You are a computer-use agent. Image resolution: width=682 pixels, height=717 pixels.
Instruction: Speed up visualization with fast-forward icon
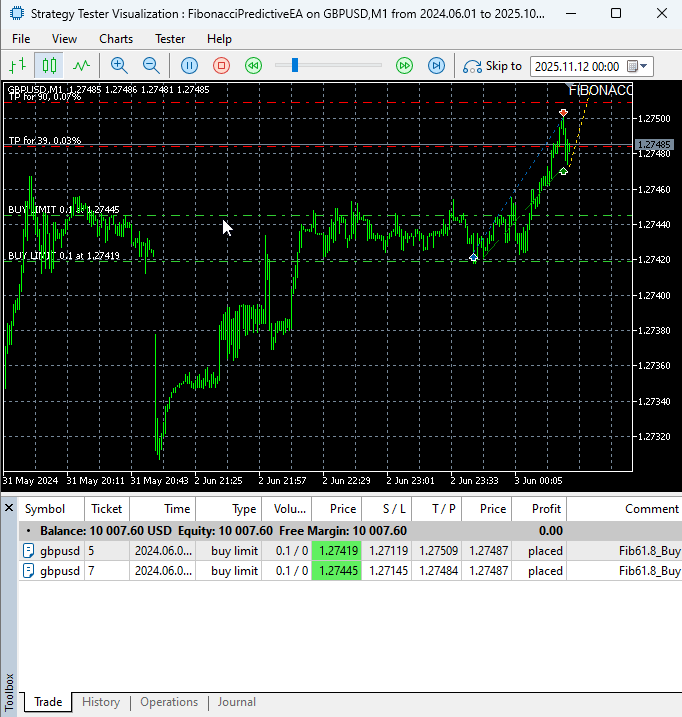click(404, 66)
